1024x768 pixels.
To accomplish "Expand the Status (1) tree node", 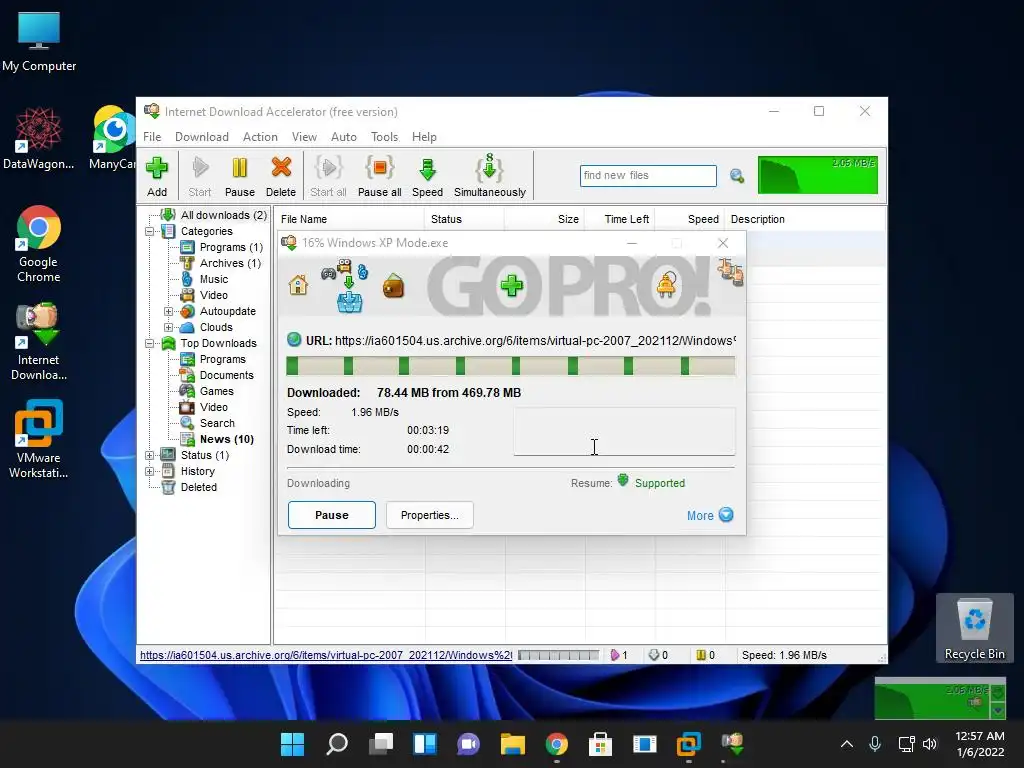I will point(150,455).
